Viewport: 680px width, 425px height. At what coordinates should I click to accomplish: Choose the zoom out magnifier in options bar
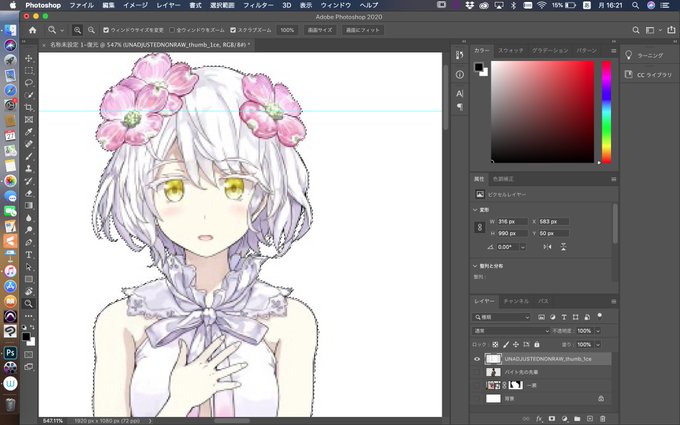(91, 30)
